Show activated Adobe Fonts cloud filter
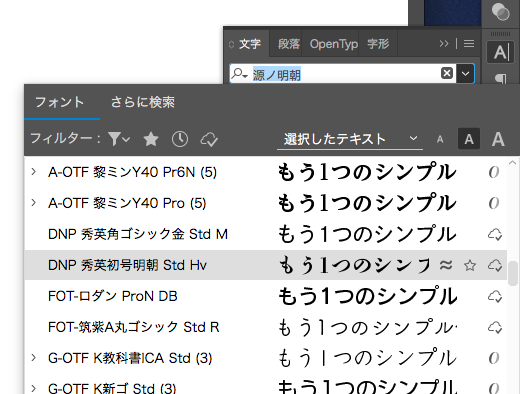Viewport: 520px width, 394px height. pos(209,139)
